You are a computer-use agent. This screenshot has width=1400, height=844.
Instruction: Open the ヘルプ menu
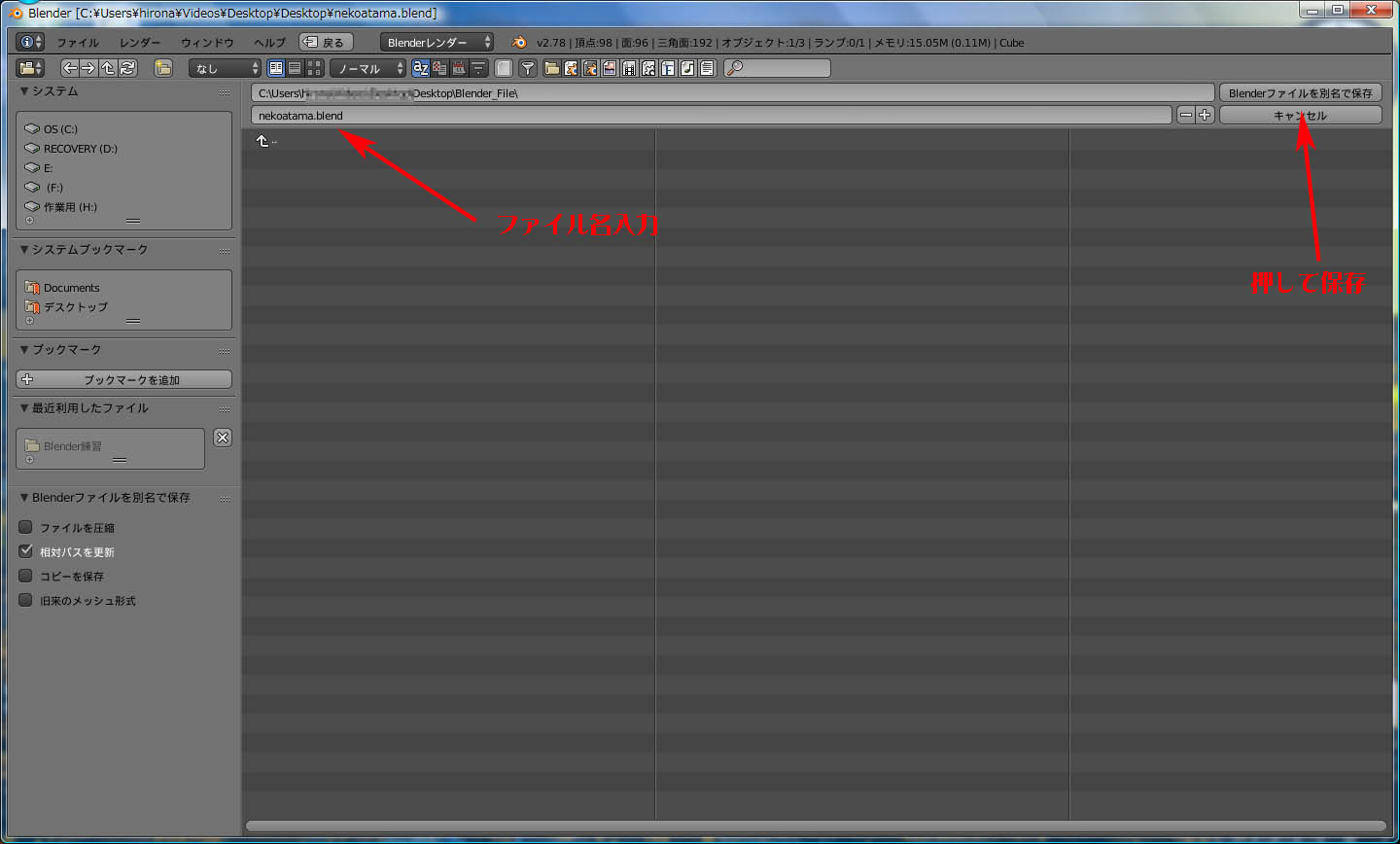269,43
